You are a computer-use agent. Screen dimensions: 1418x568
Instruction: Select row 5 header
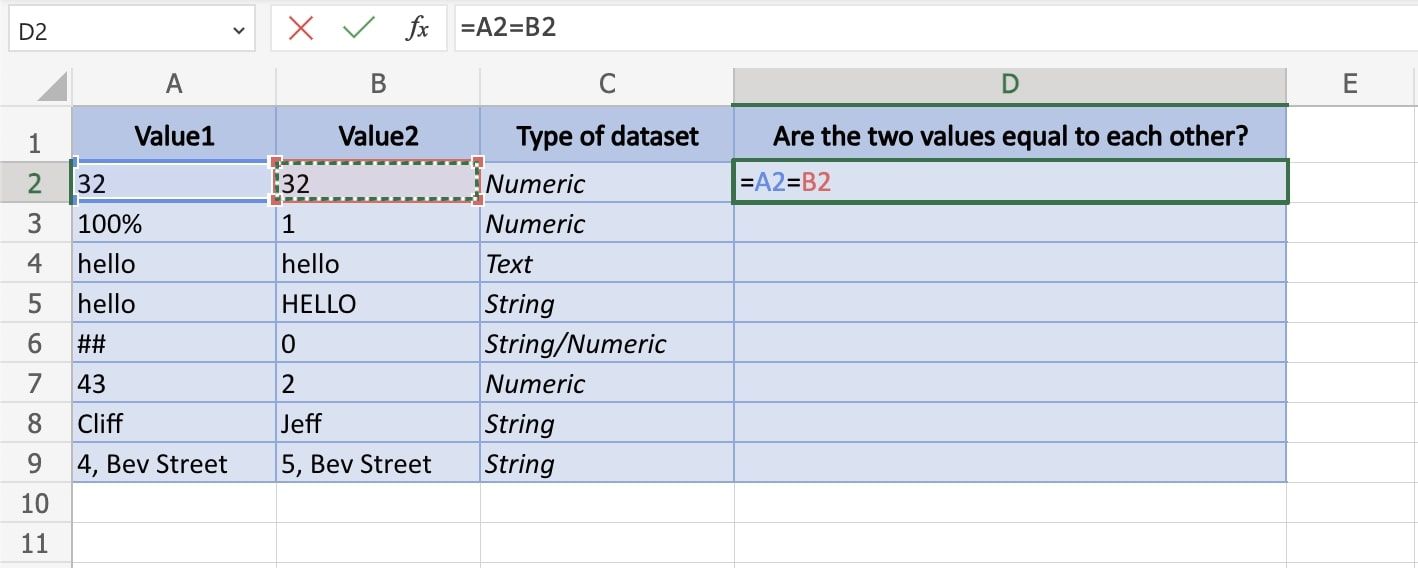click(x=35, y=304)
